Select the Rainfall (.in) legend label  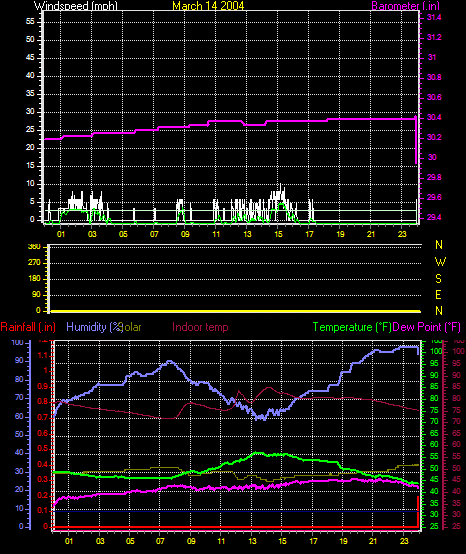28,327
